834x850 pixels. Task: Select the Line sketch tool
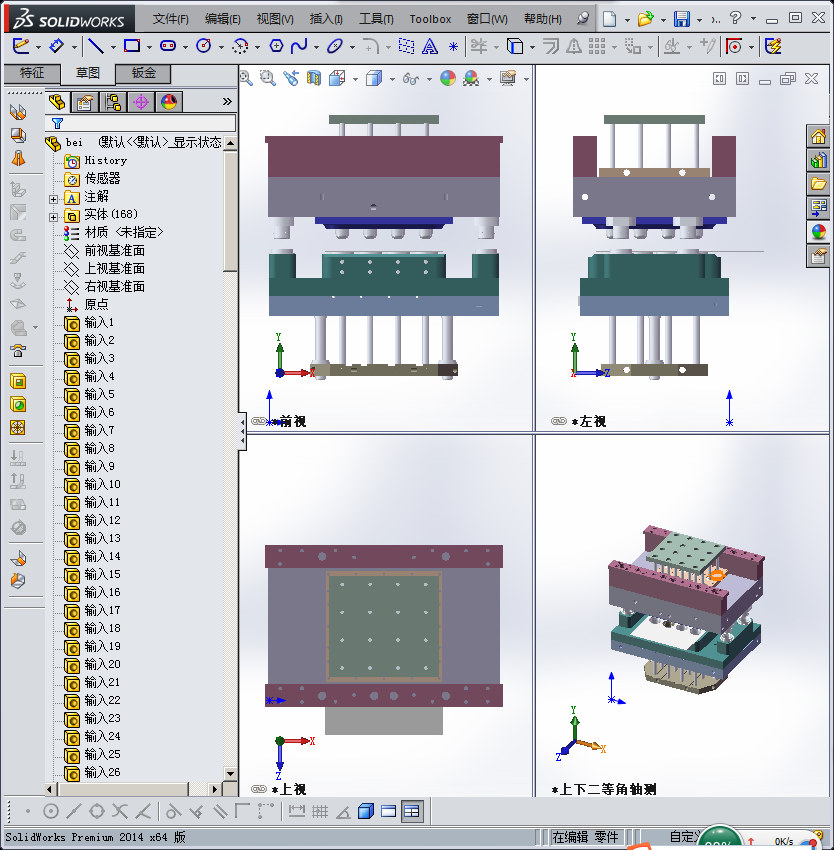coord(95,46)
